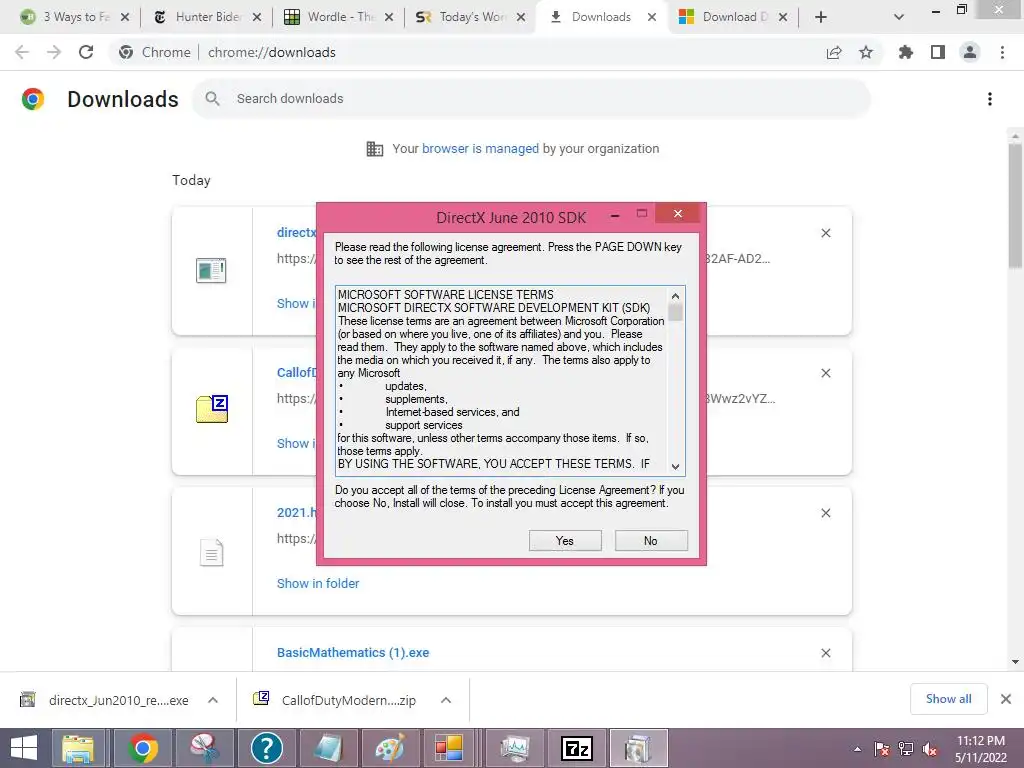Click the DirectX installer taskbar icon
The image size is (1024, 768).
coord(639,748)
